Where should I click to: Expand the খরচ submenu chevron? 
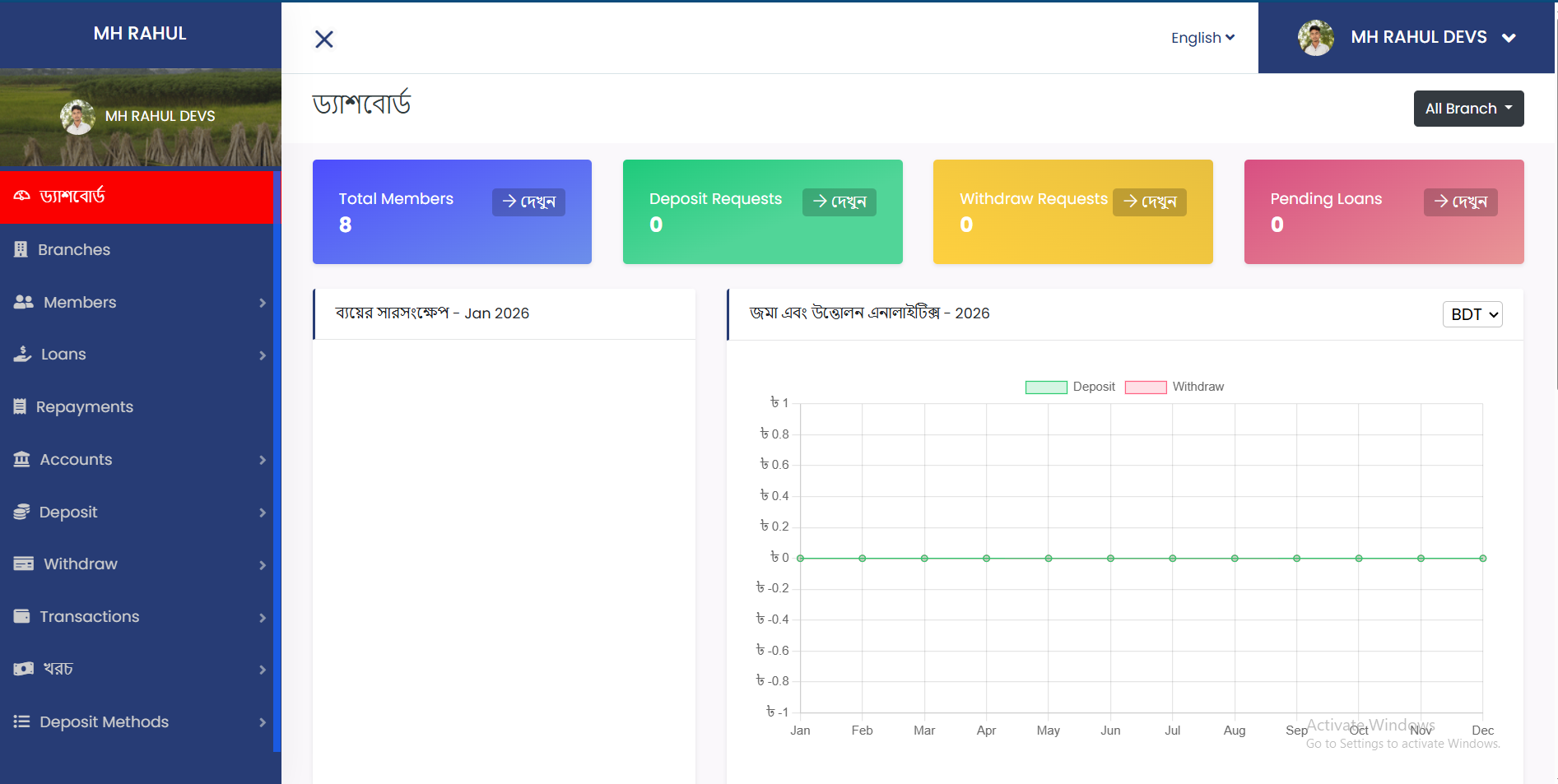(x=263, y=670)
